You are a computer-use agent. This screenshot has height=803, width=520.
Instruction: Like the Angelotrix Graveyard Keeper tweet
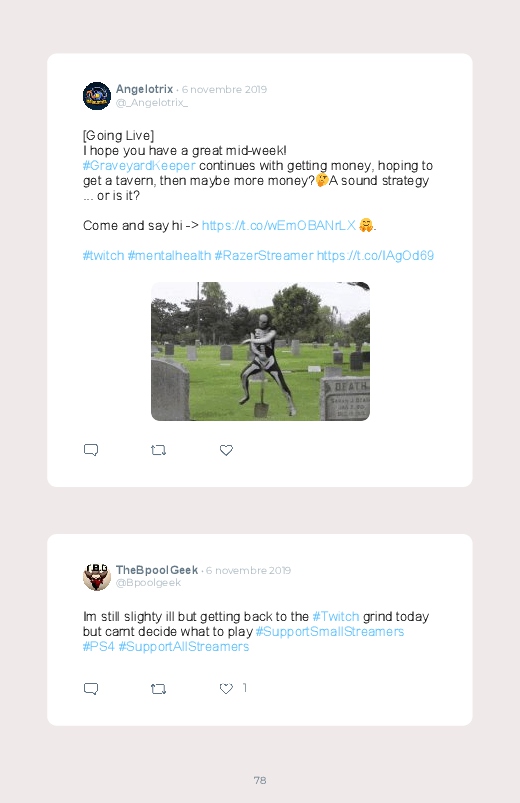click(x=226, y=450)
